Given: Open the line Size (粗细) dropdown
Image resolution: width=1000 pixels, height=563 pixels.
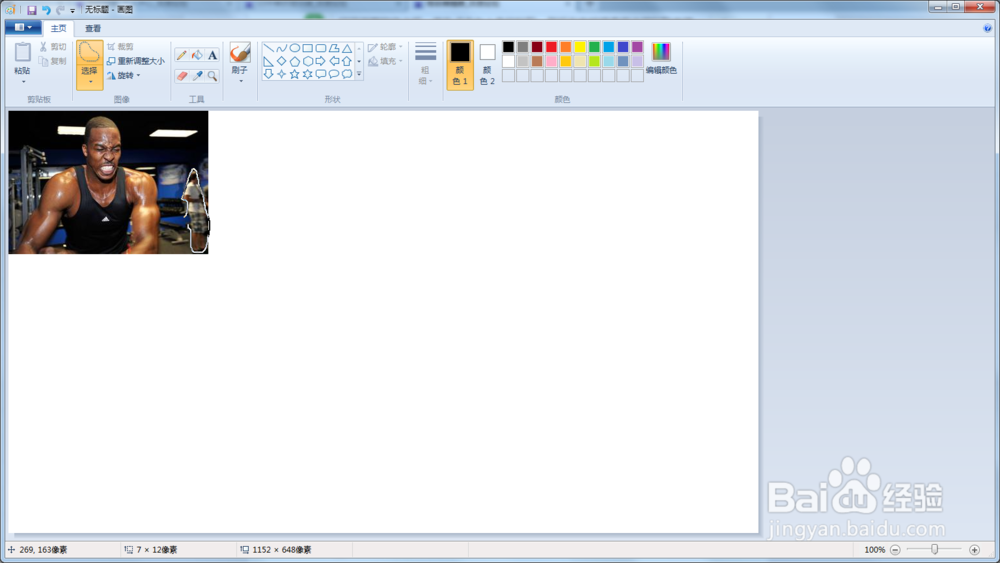Looking at the screenshot, I should [425, 64].
